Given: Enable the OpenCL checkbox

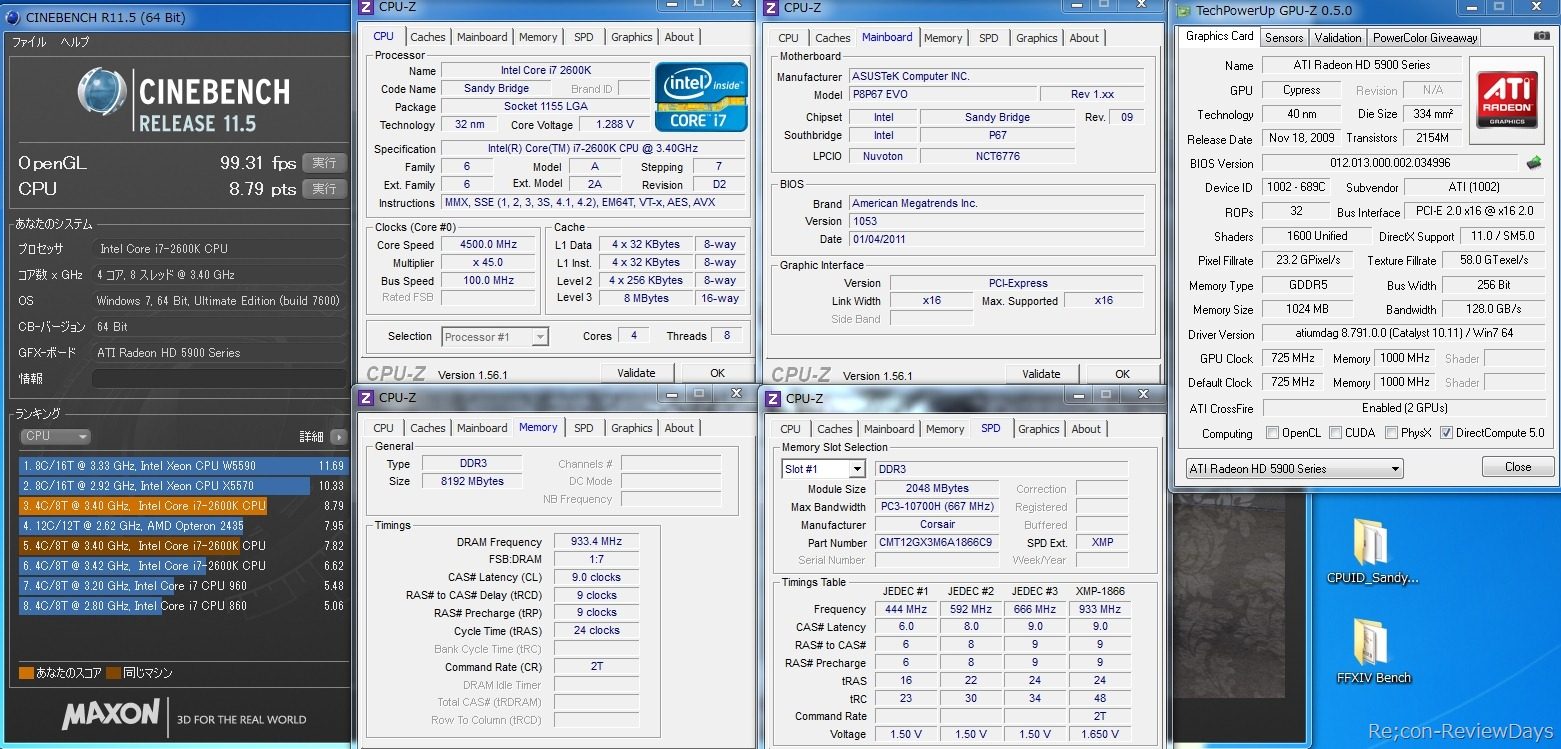Looking at the screenshot, I should click(1272, 433).
